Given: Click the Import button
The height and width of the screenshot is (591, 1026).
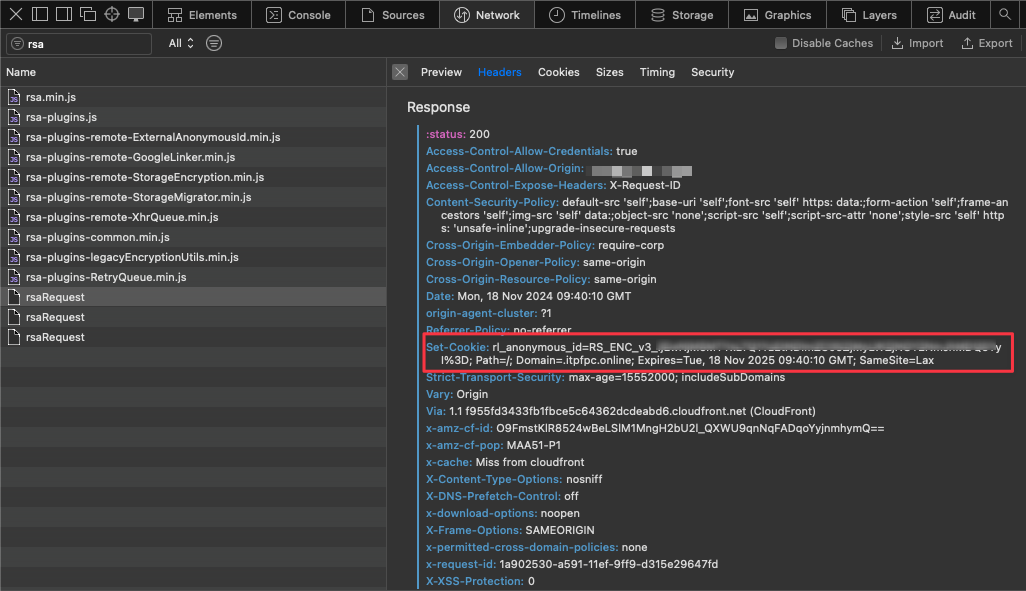Looking at the screenshot, I should click(x=917, y=43).
